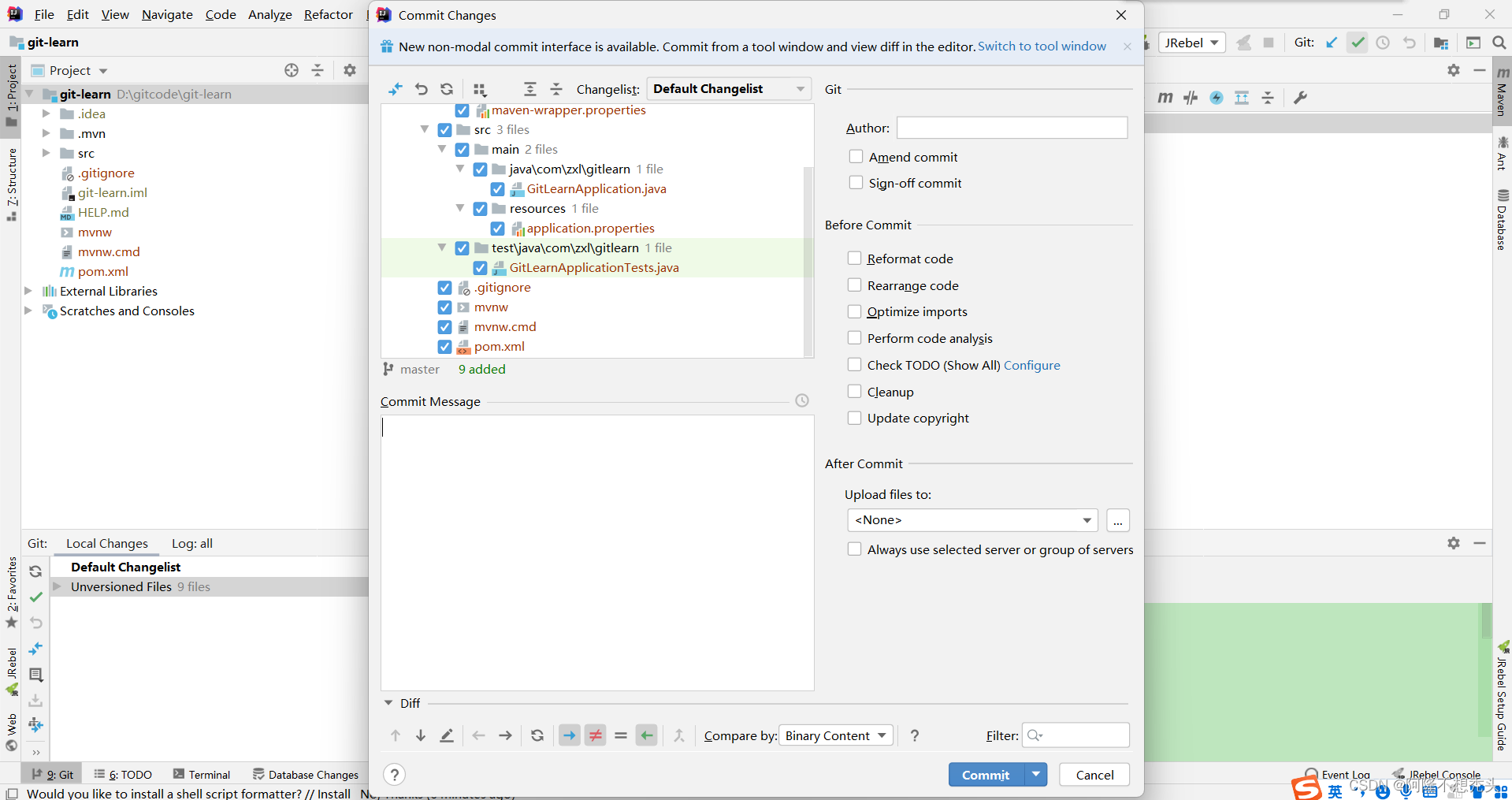1512x800 pixels.
Task: Click refresh icon in Local Changes panel
Action: [35, 571]
